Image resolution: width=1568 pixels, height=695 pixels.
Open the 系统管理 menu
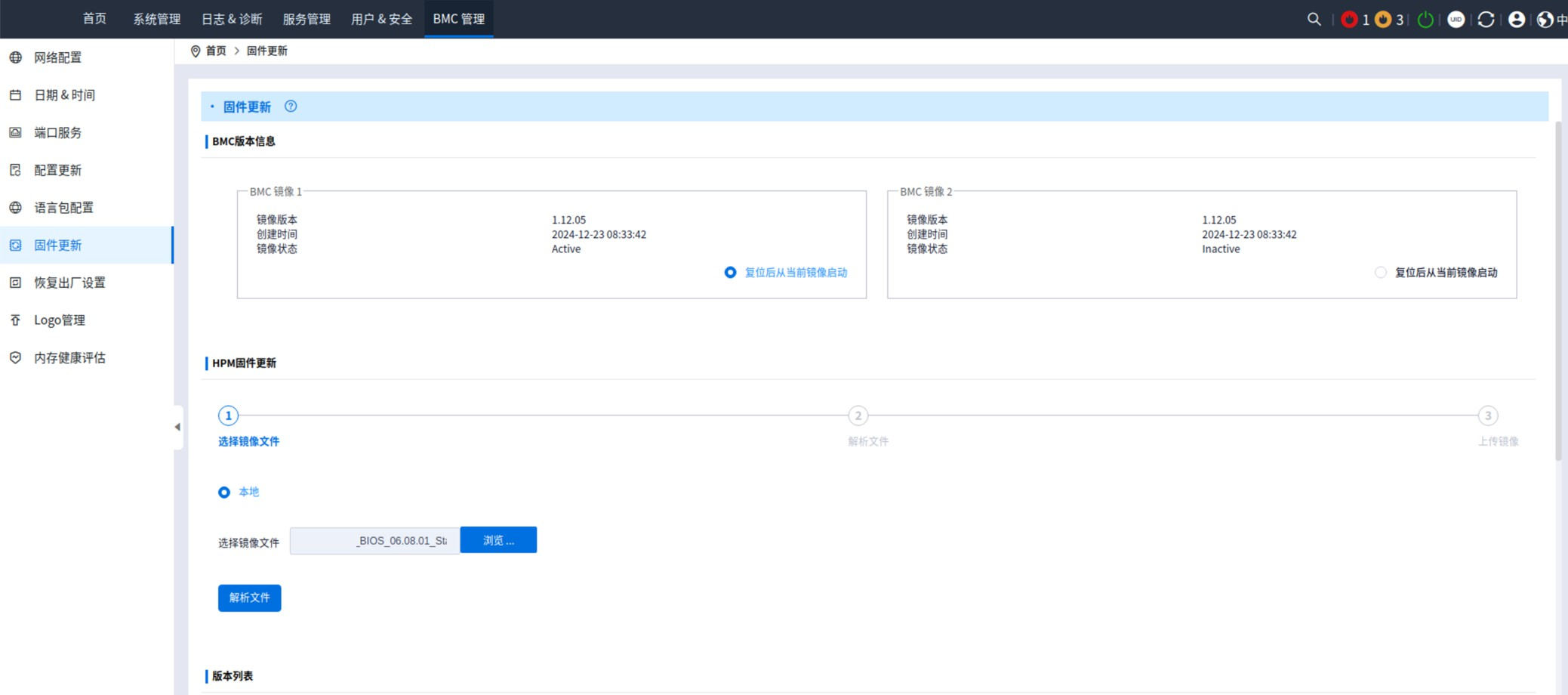point(157,19)
